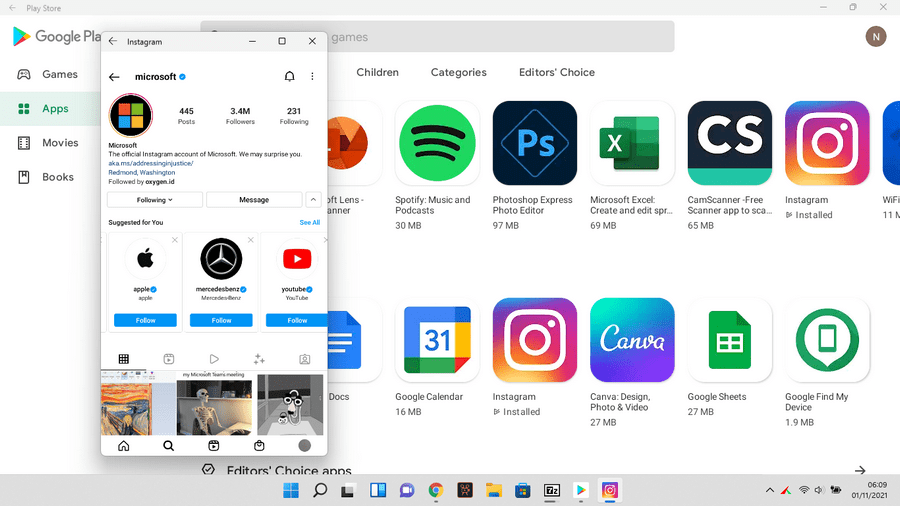Open Spotify app icon in Play Store

click(x=437, y=143)
